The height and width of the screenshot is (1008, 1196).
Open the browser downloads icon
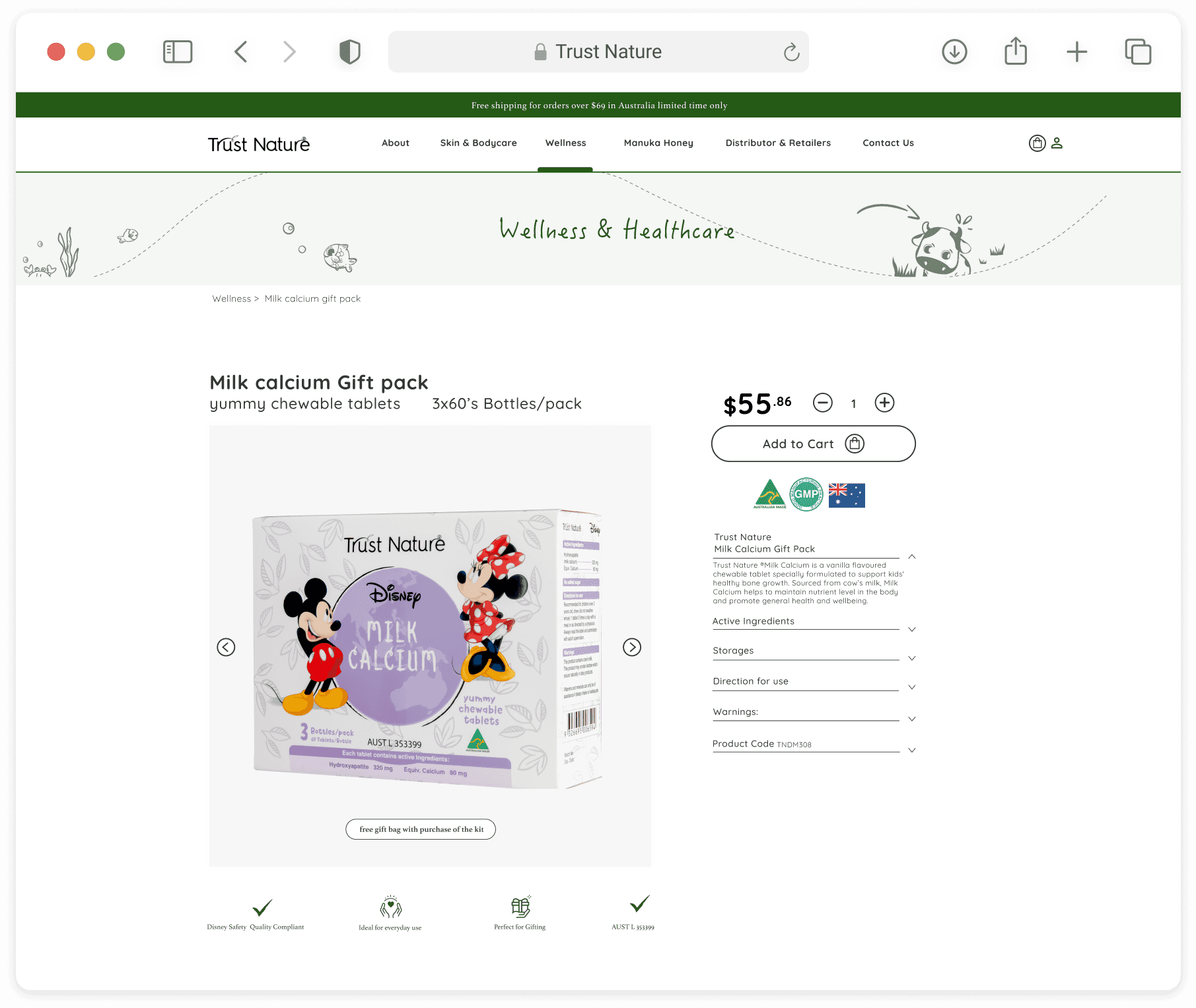954,51
